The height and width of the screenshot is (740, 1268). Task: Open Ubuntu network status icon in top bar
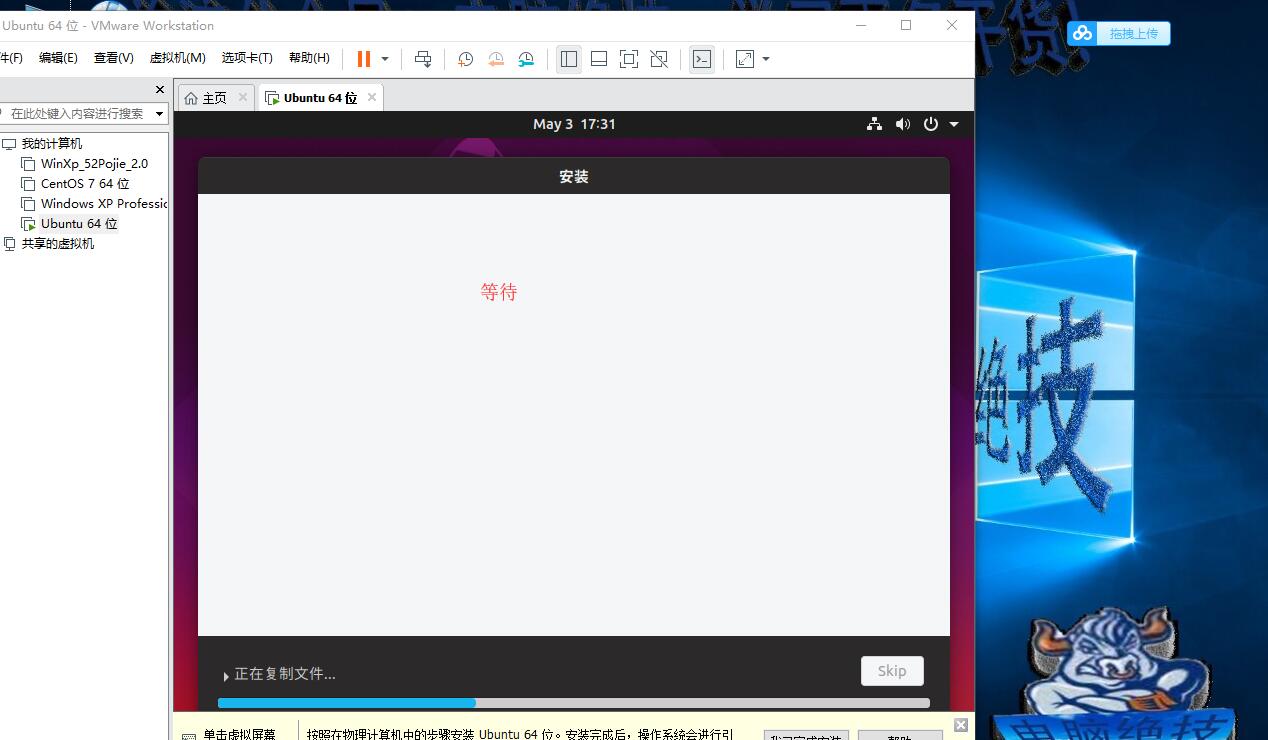[874, 124]
